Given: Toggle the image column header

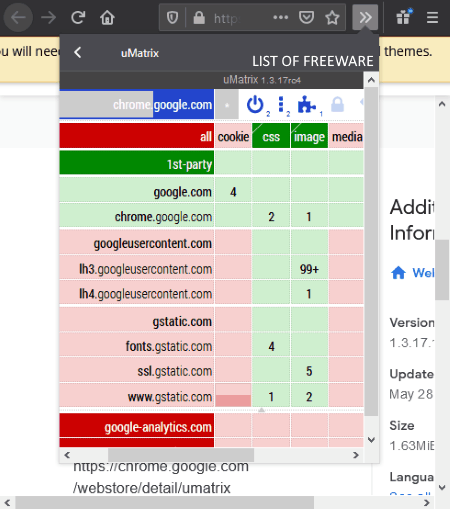Looking at the screenshot, I should (309, 136).
